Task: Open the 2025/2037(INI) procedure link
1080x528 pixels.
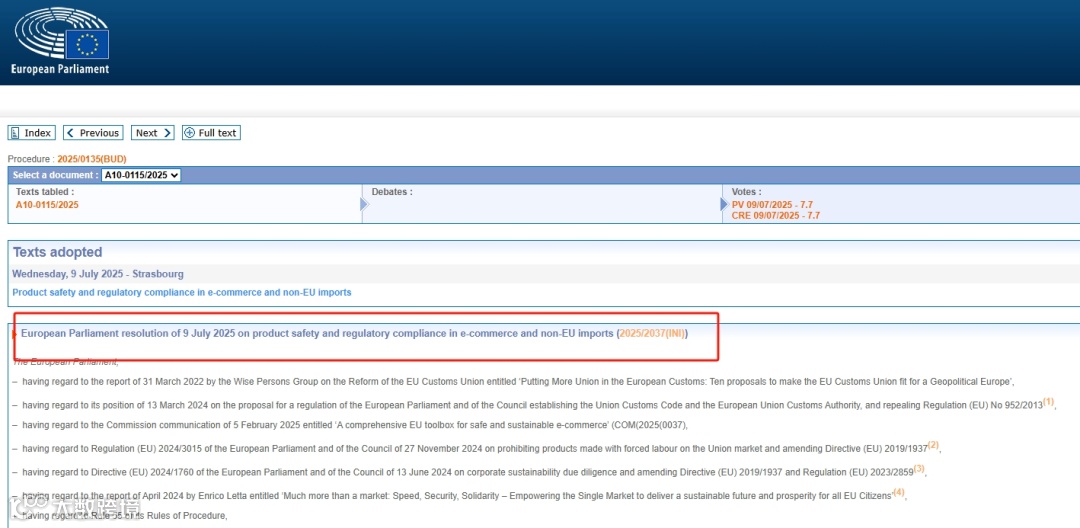Action: pyautogui.click(x=652, y=333)
